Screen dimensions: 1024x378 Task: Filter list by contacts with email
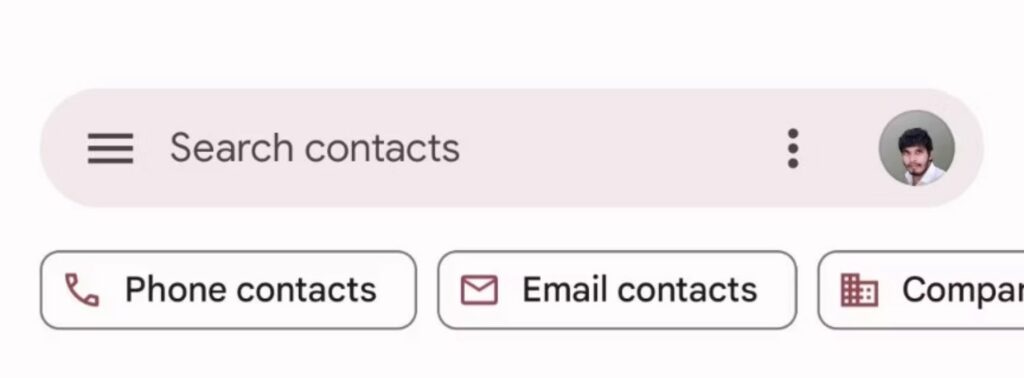click(617, 290)
